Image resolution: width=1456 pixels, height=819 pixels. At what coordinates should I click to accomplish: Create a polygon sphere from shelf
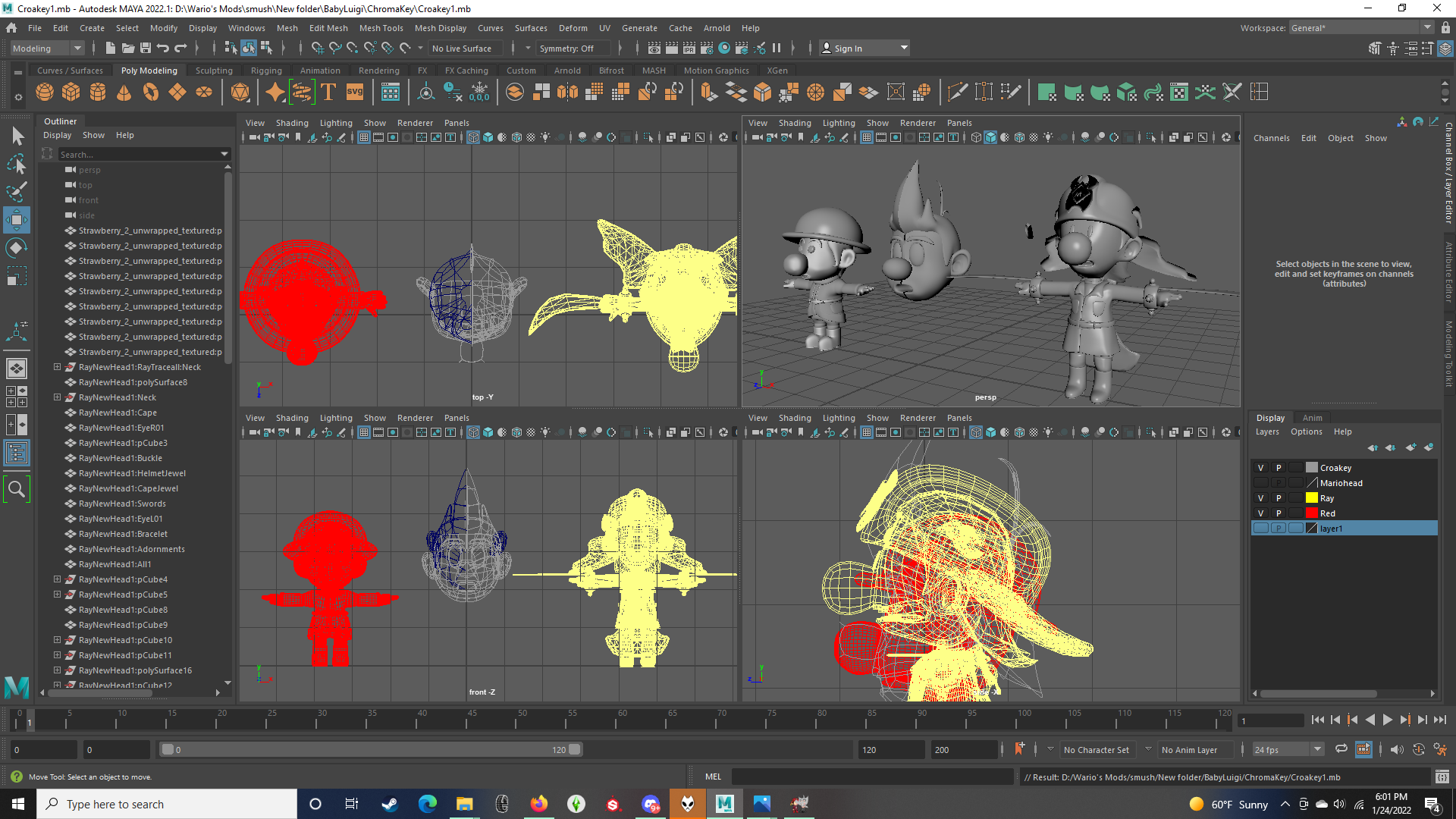[x=45, y=93]
